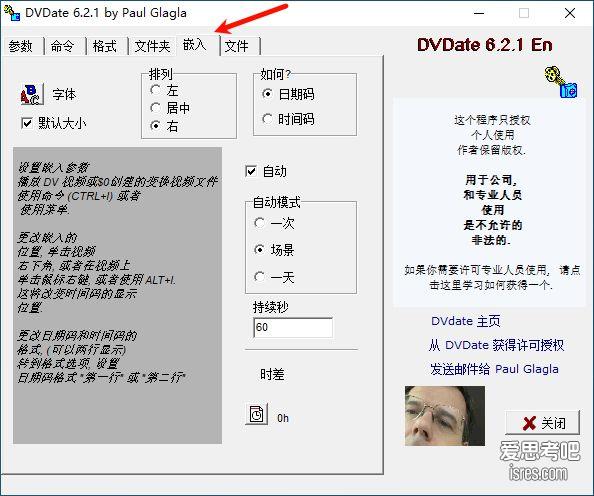
Task: Click the time offset clock icon
Action: click(x=256, y=414)
